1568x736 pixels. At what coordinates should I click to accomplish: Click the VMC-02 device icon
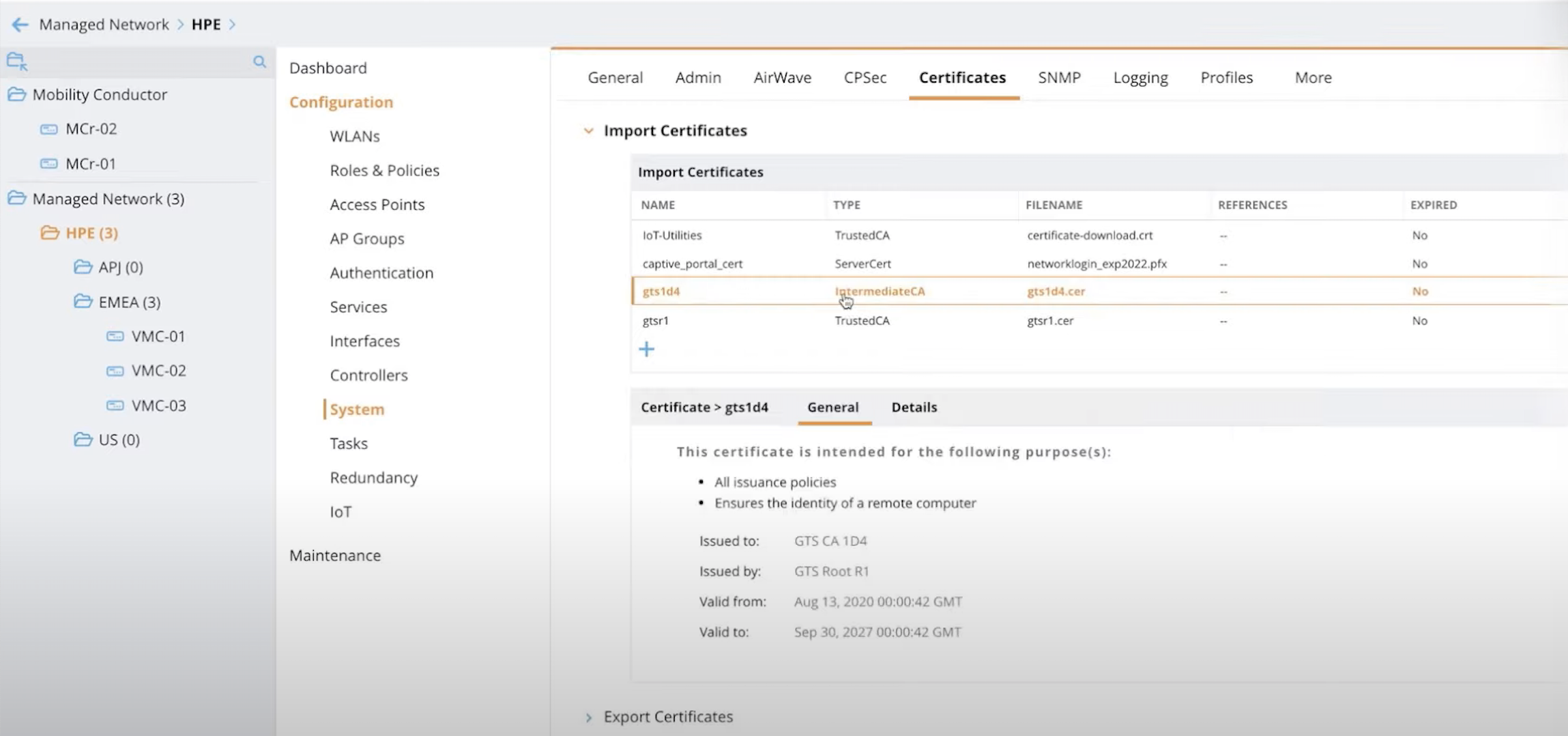[x=115, y=371]
